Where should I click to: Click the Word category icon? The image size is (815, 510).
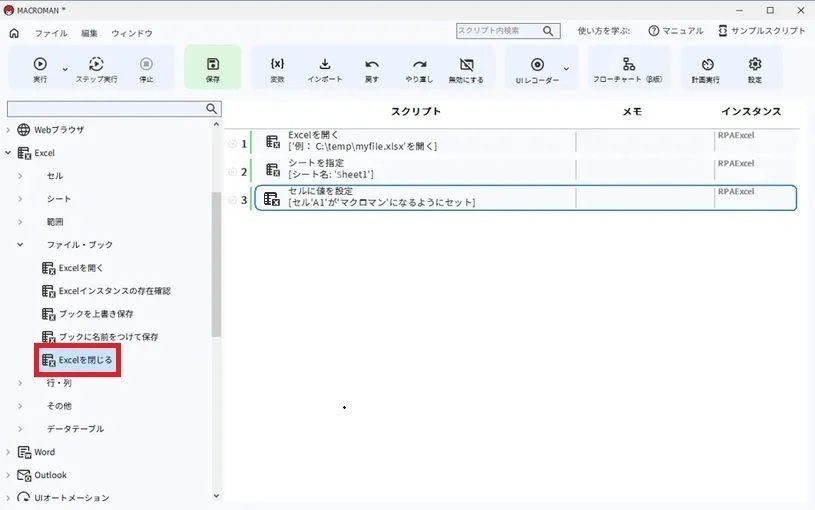(24, 452)
